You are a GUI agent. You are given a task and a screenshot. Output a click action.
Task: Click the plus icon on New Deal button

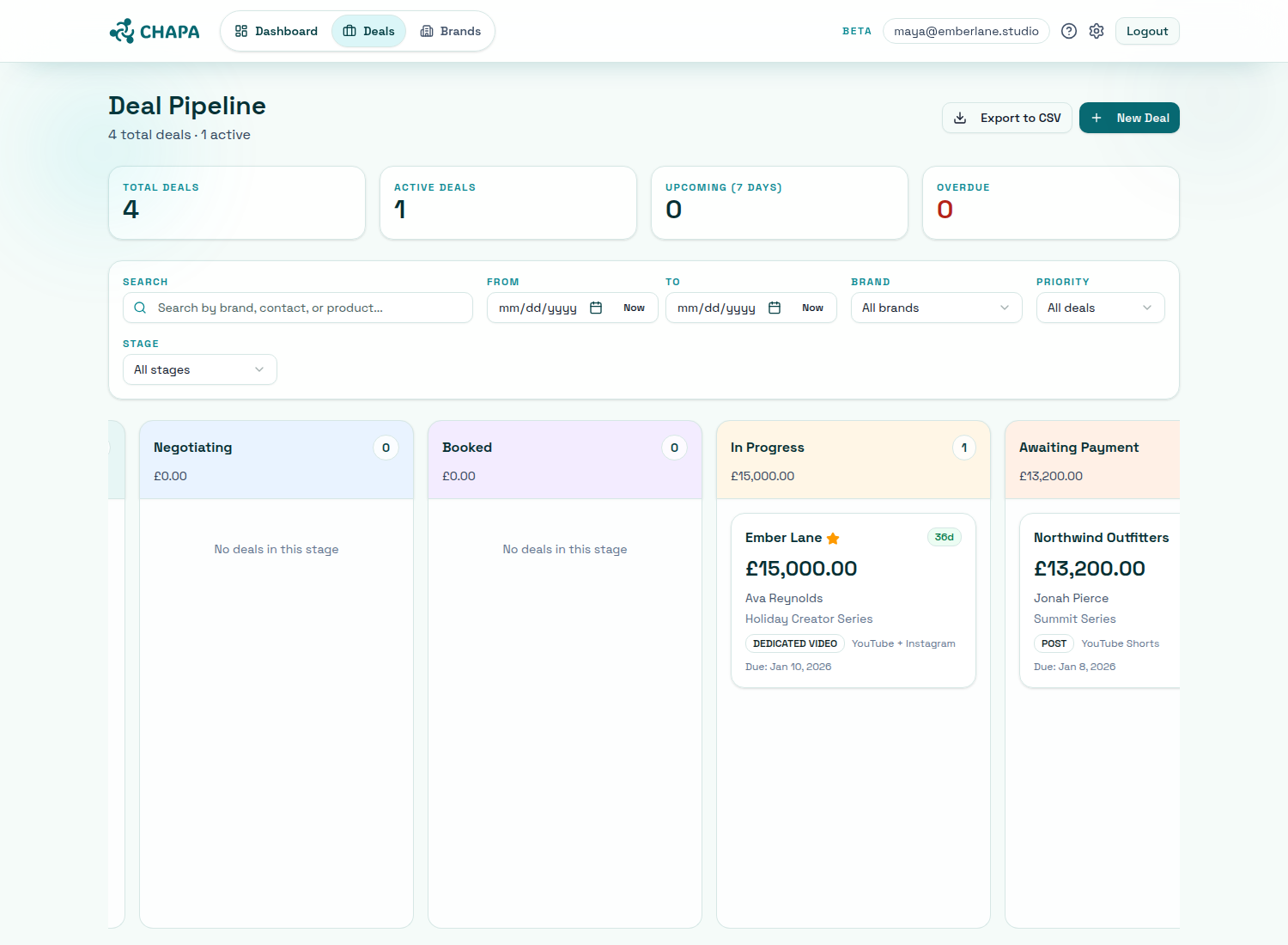click(x=1096, y=118)
